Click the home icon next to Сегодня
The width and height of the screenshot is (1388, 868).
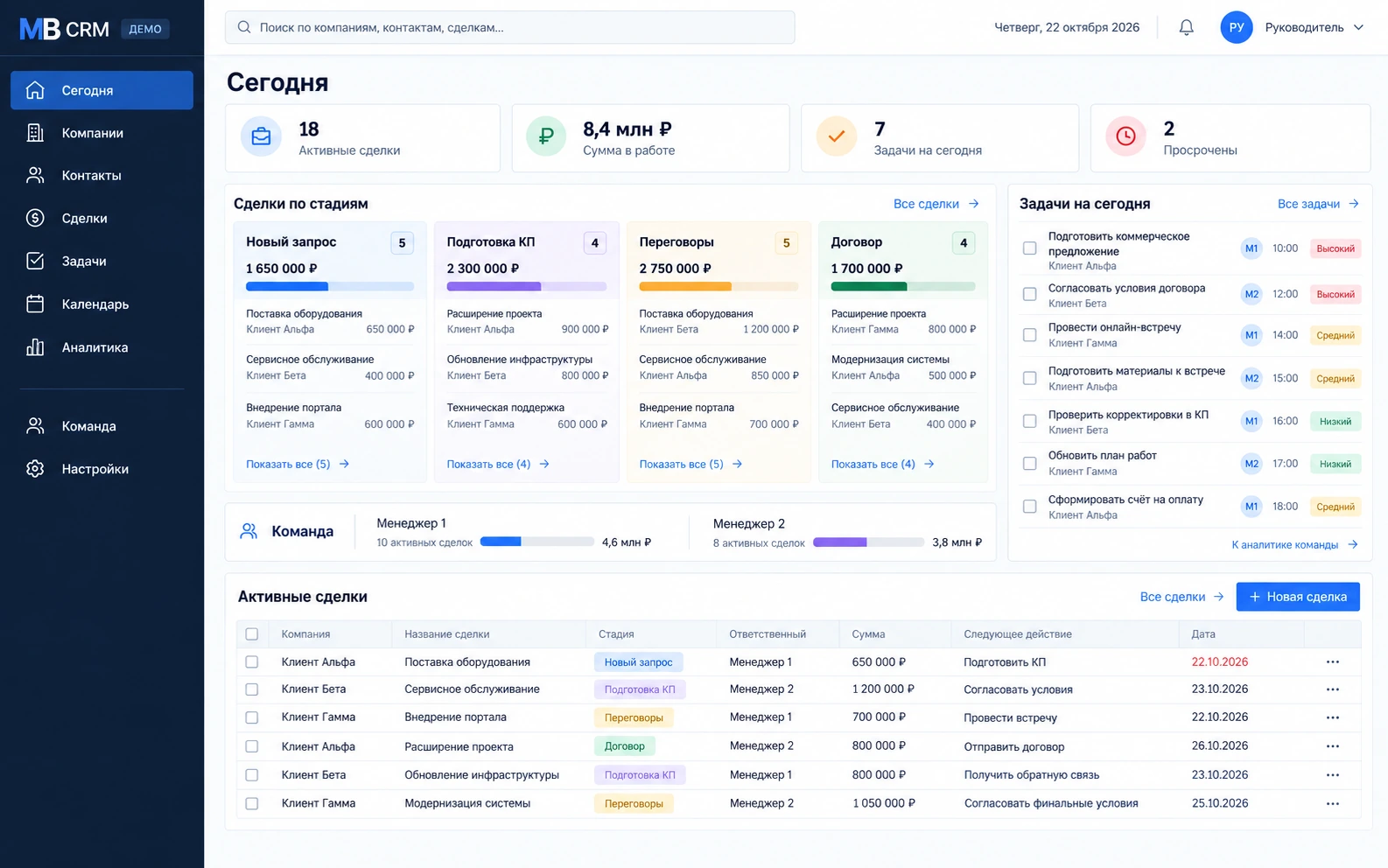tap(35, 90)
